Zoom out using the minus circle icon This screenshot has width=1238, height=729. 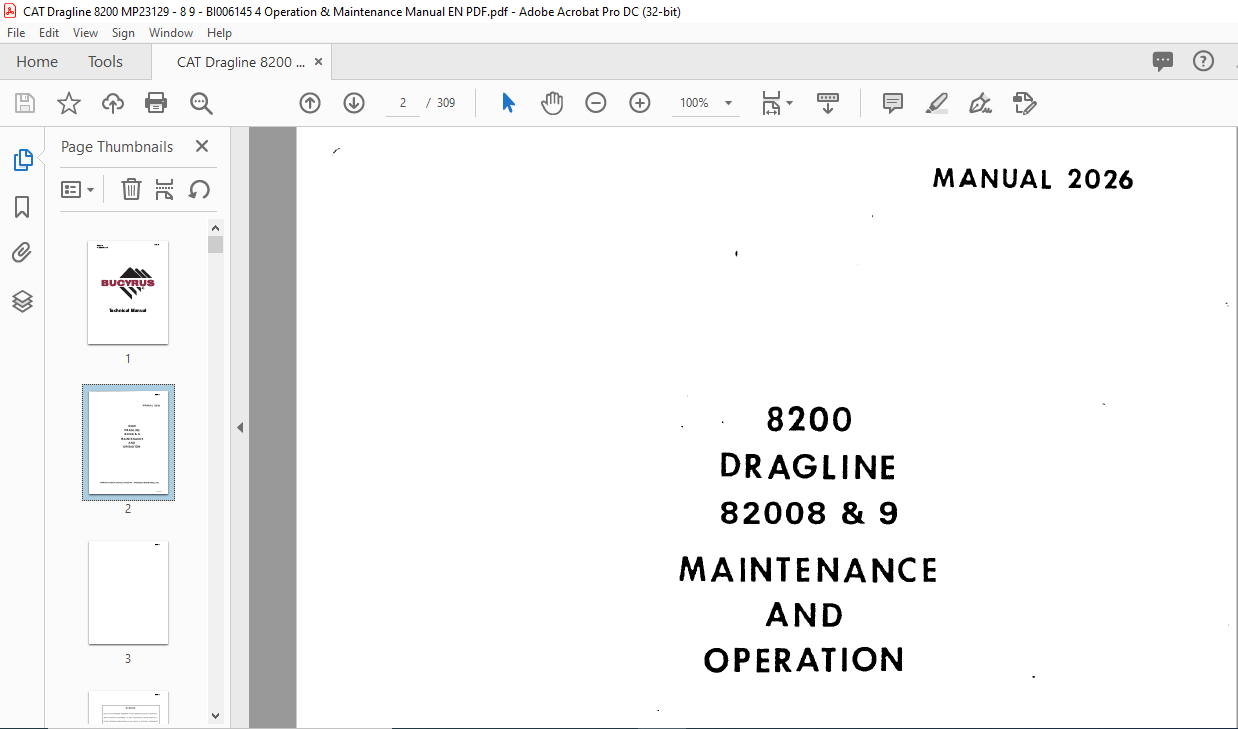596,103
